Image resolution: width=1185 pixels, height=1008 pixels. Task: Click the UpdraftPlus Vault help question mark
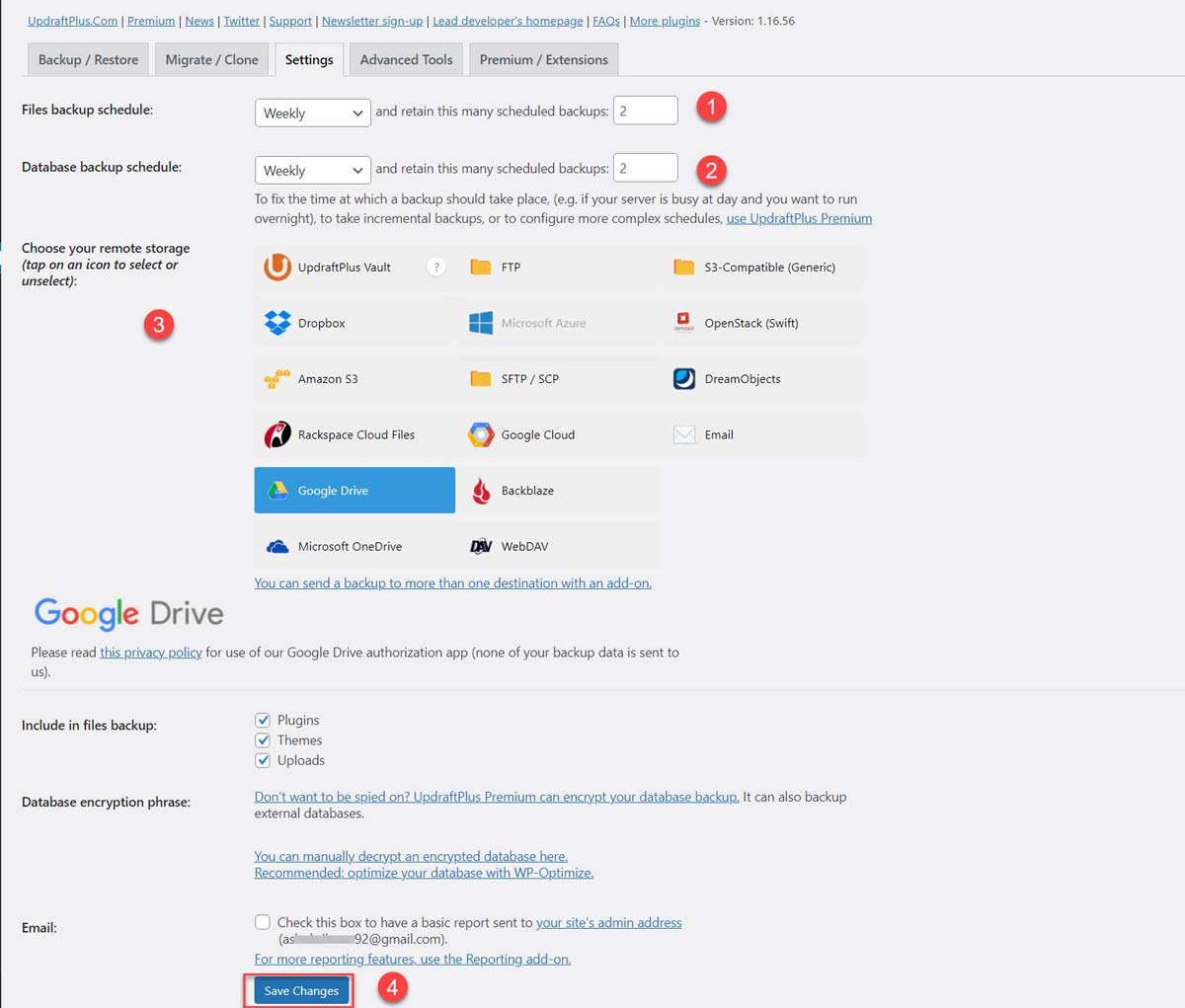pyautogui.click(x=435, y=267)
